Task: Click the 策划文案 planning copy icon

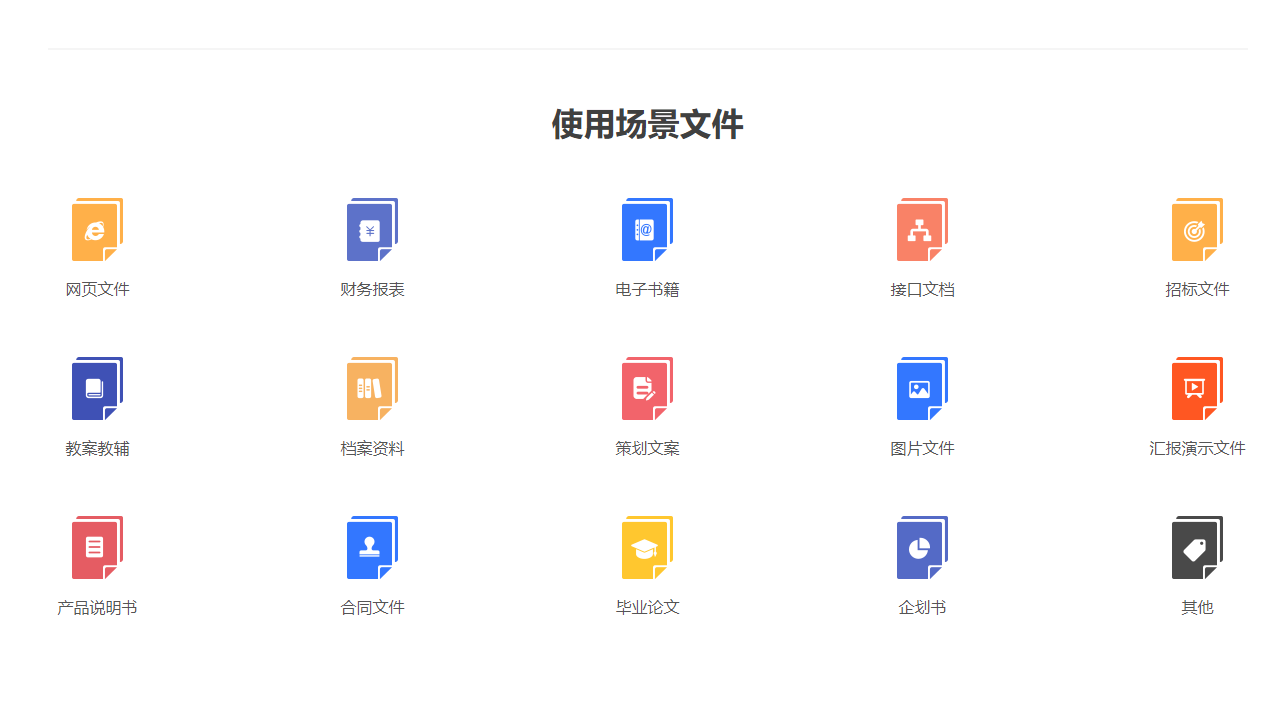Action: [646, 388]
